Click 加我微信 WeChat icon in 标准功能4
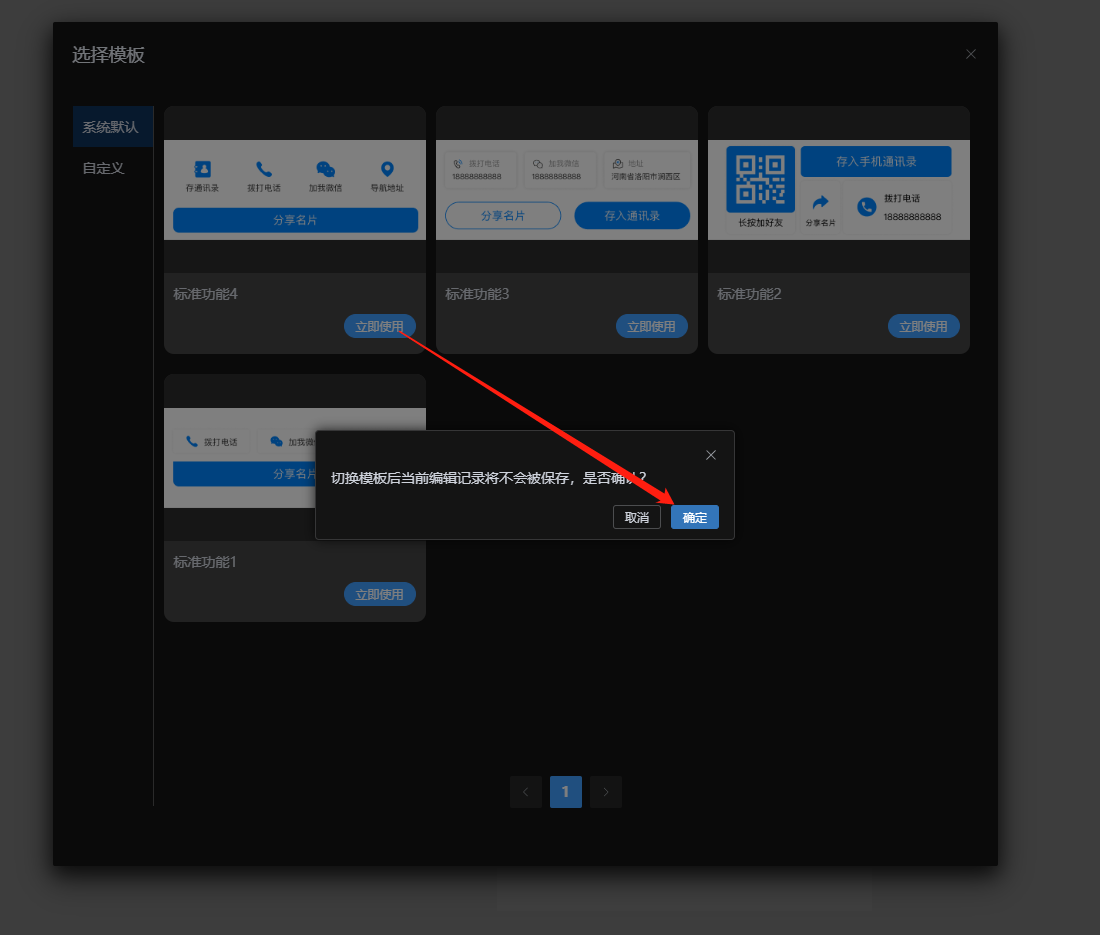1100x935 pixels. (x=325, y=170)
